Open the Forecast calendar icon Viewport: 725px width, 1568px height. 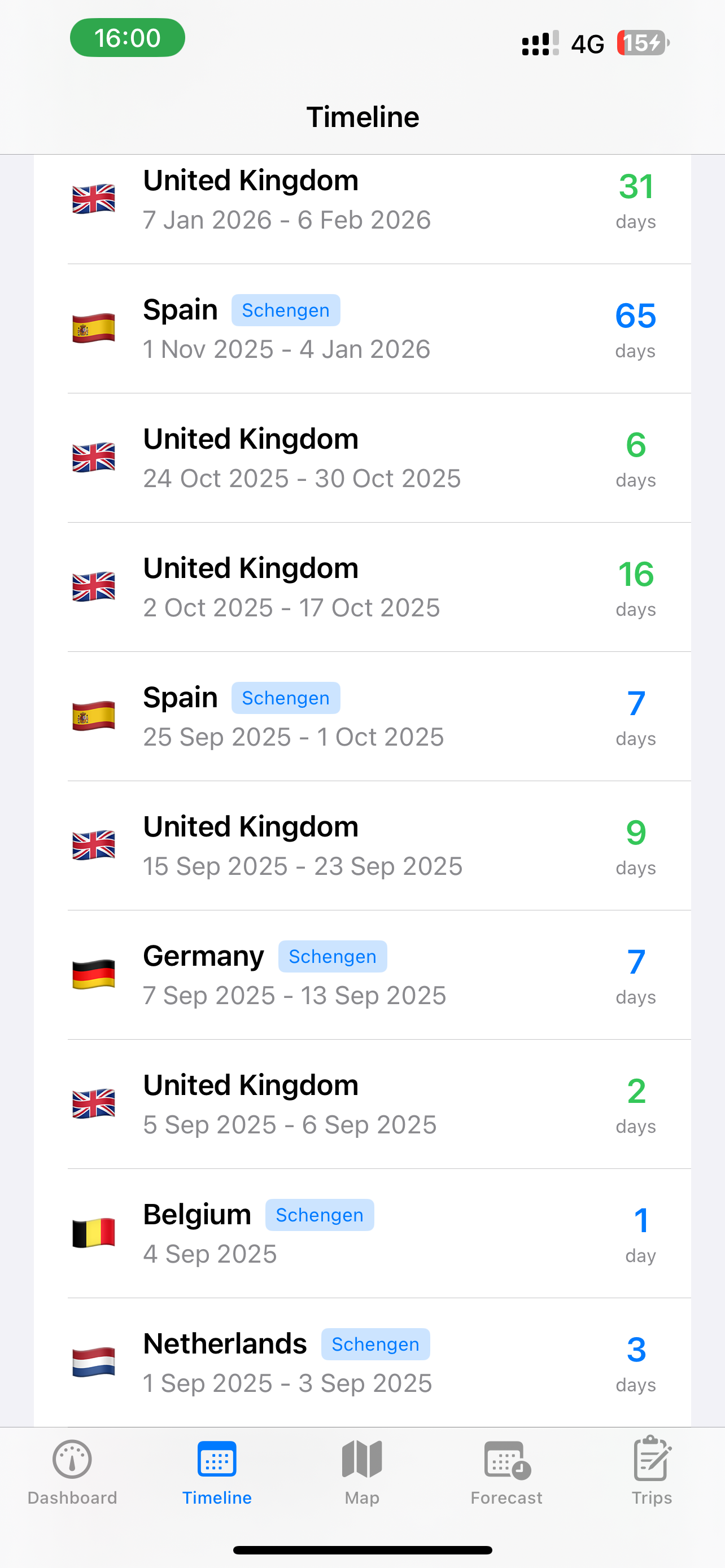507,1460
